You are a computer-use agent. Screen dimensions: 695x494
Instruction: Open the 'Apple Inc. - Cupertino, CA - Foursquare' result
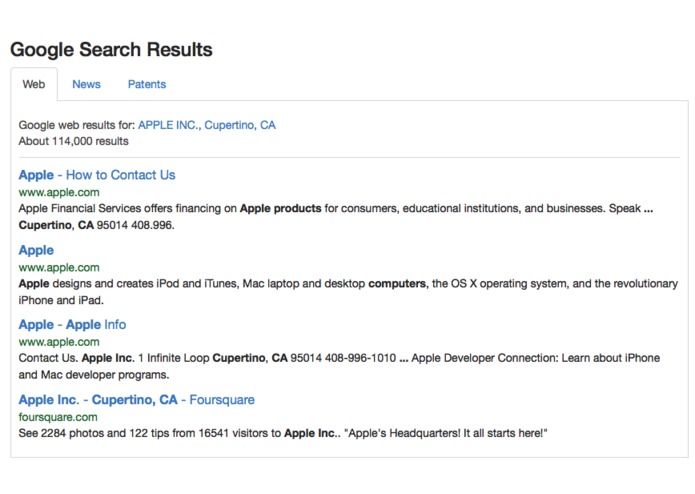[x=137, y=400]
